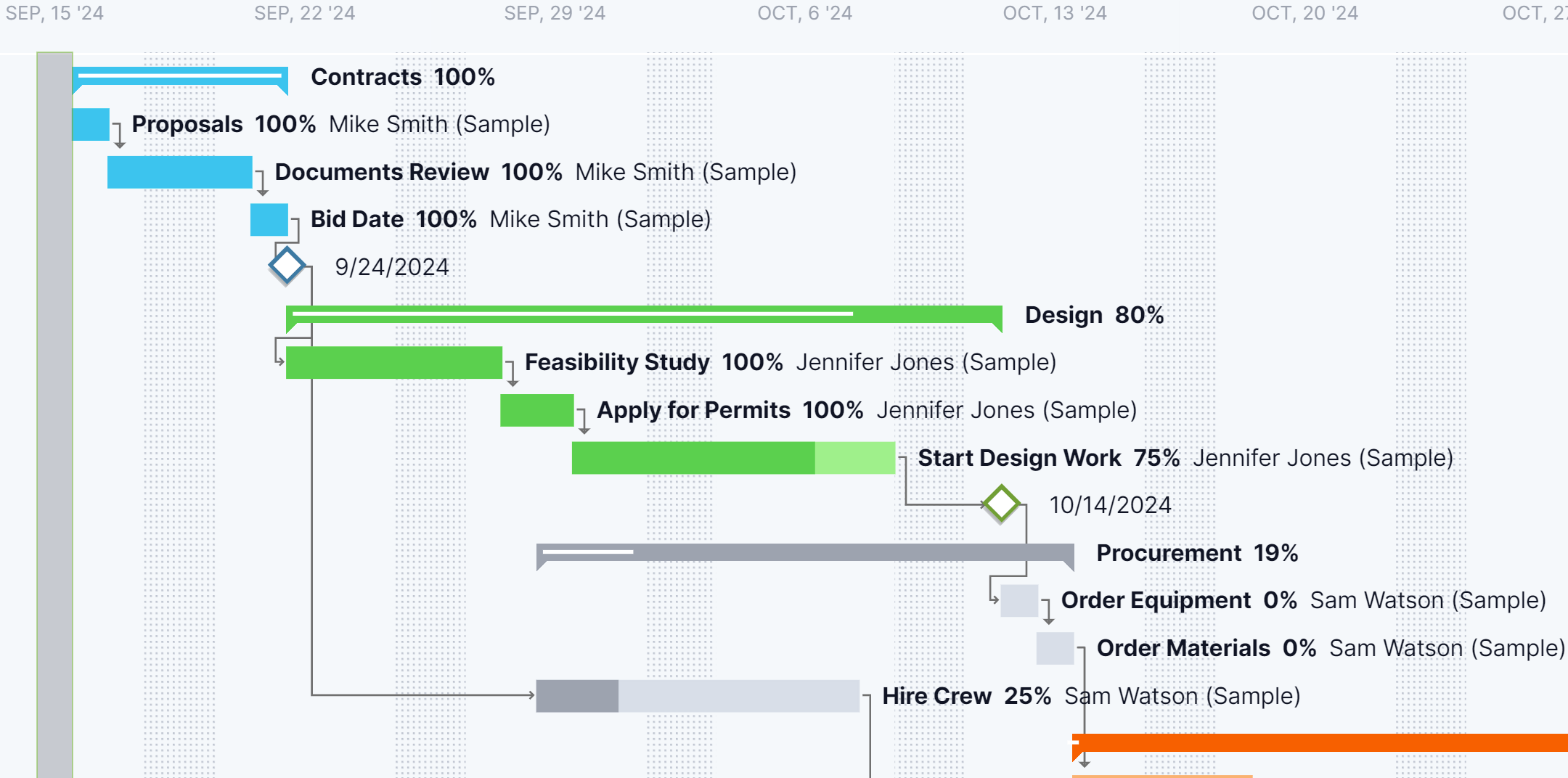Click the Procurement 19% label

(x=1196, y=553)
